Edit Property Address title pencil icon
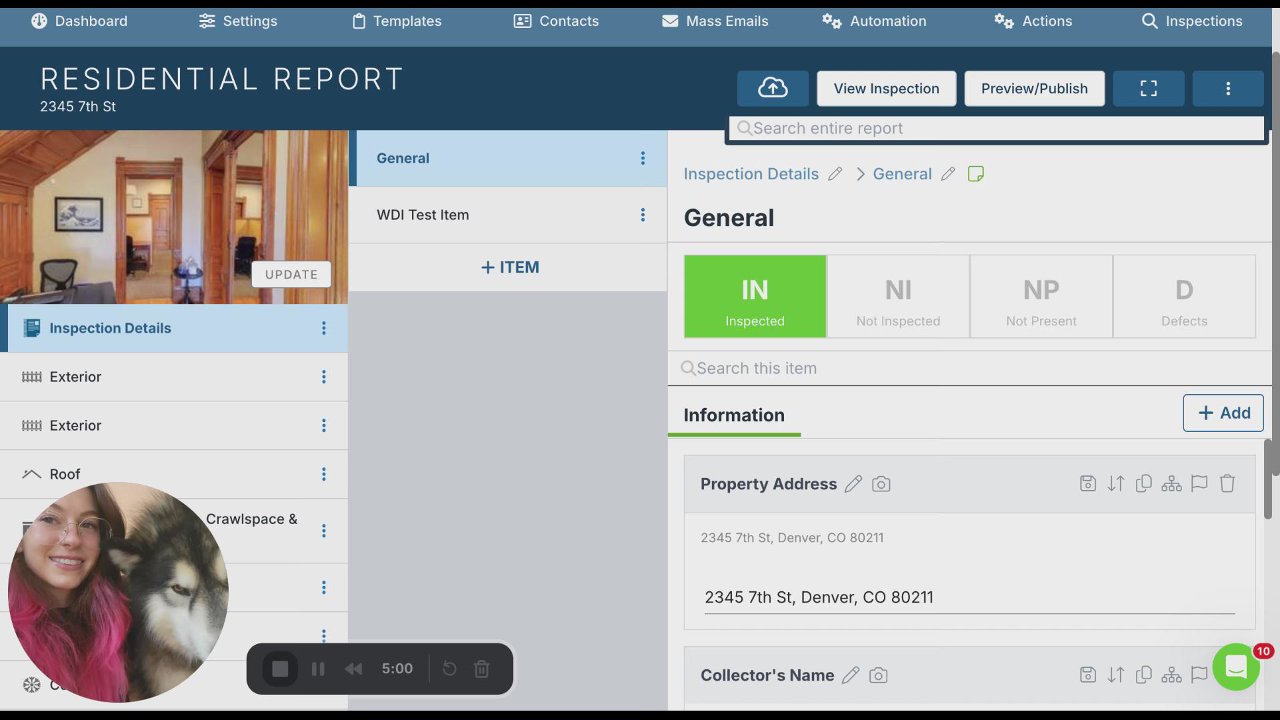The height and width of the screenshot is (720, 1280). 853,484
